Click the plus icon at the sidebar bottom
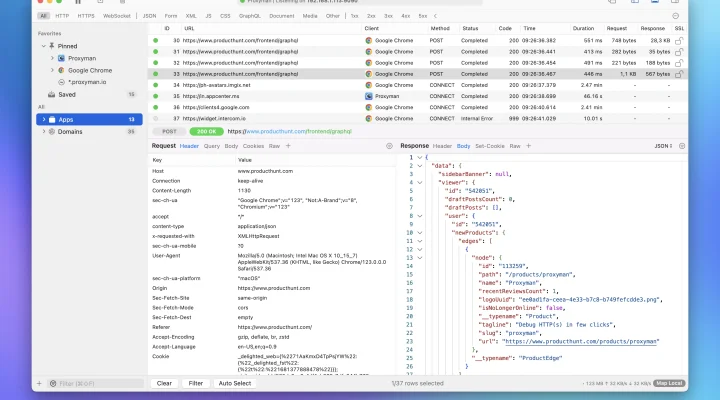 pyautogui.click(x=39, y=383)
